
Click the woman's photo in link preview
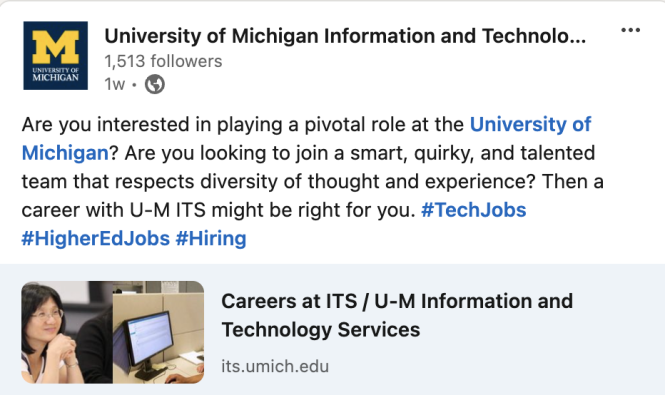pyautogui.click(x=67, y=332)
